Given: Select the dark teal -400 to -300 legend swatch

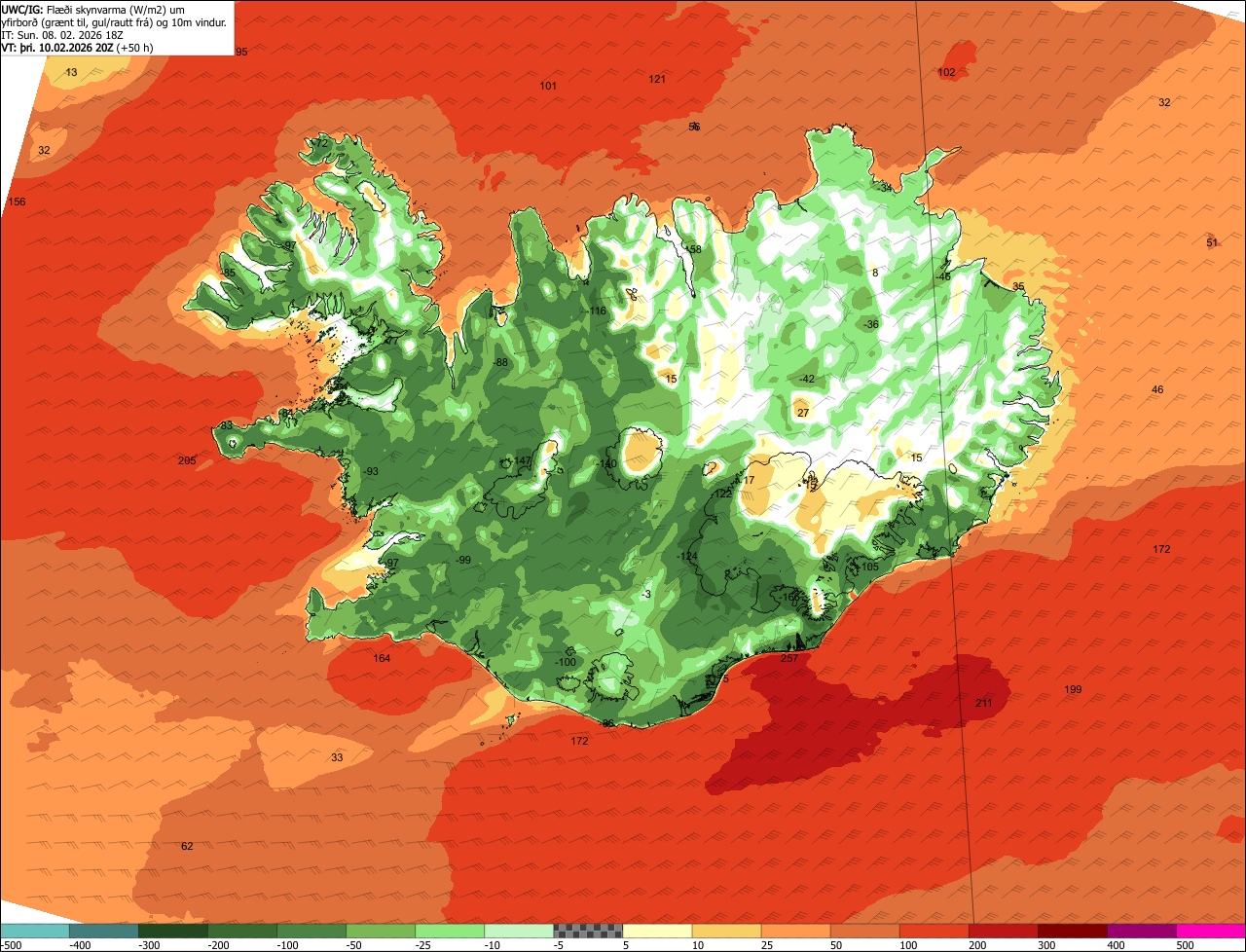Looking at the screenshot, I should tap(103, 931).
